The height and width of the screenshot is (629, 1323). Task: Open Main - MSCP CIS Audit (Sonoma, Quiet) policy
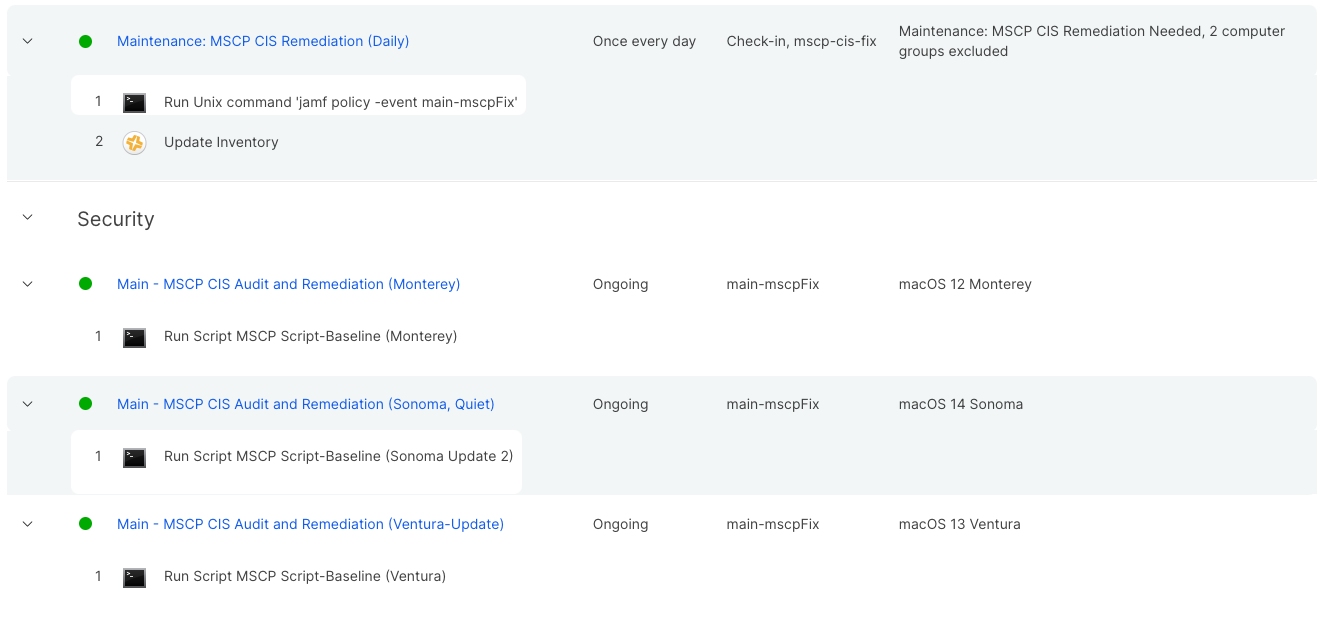coord(305,404)
